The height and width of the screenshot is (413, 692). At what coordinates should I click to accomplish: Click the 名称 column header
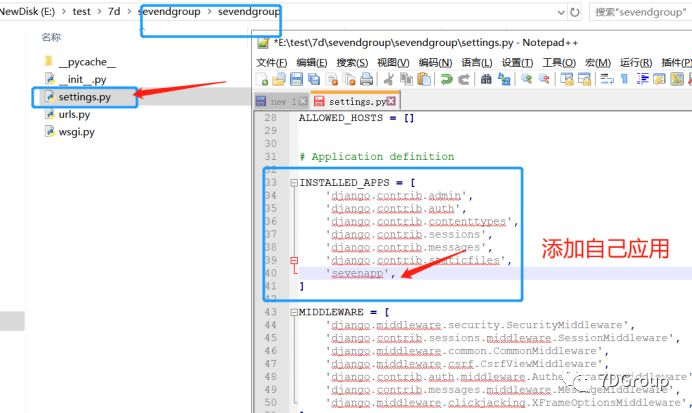[51, 37]
